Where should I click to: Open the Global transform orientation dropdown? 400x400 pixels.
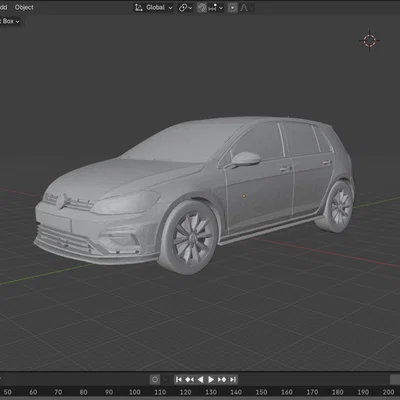154,7
